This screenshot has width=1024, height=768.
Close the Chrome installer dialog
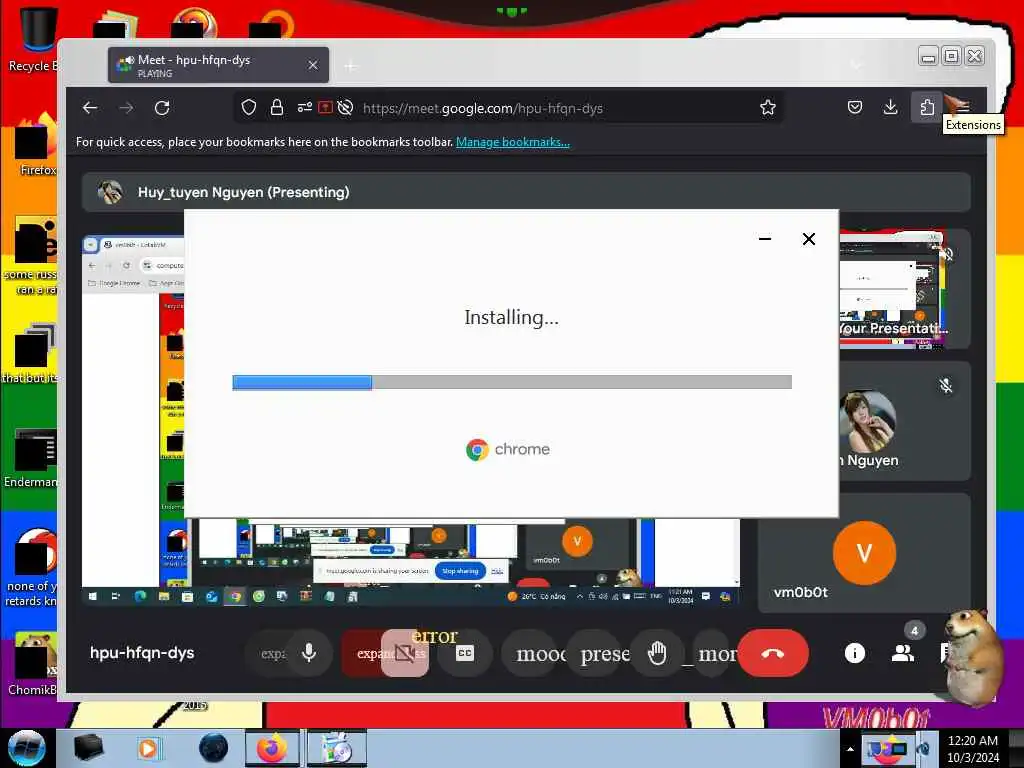click(808, 239)
